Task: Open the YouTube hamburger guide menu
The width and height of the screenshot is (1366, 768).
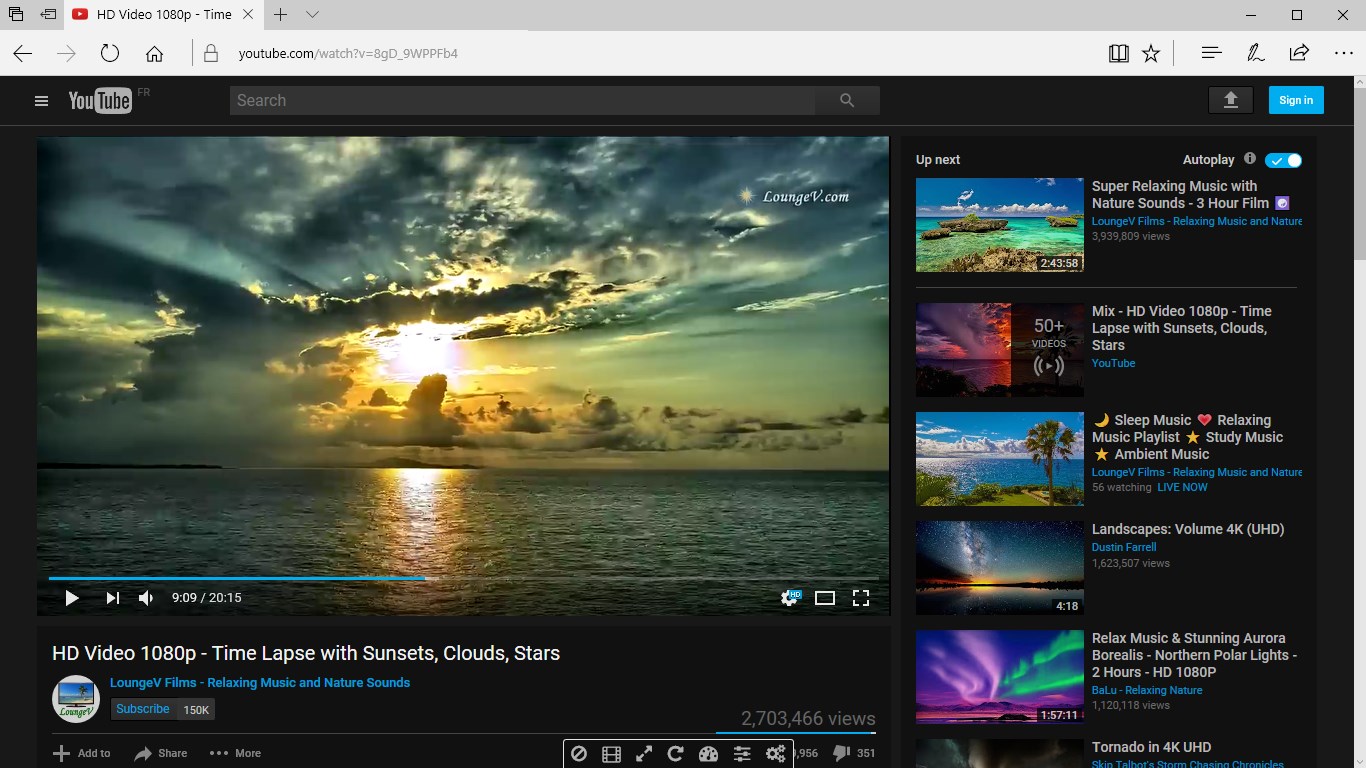Action: (x=41, y=100)
